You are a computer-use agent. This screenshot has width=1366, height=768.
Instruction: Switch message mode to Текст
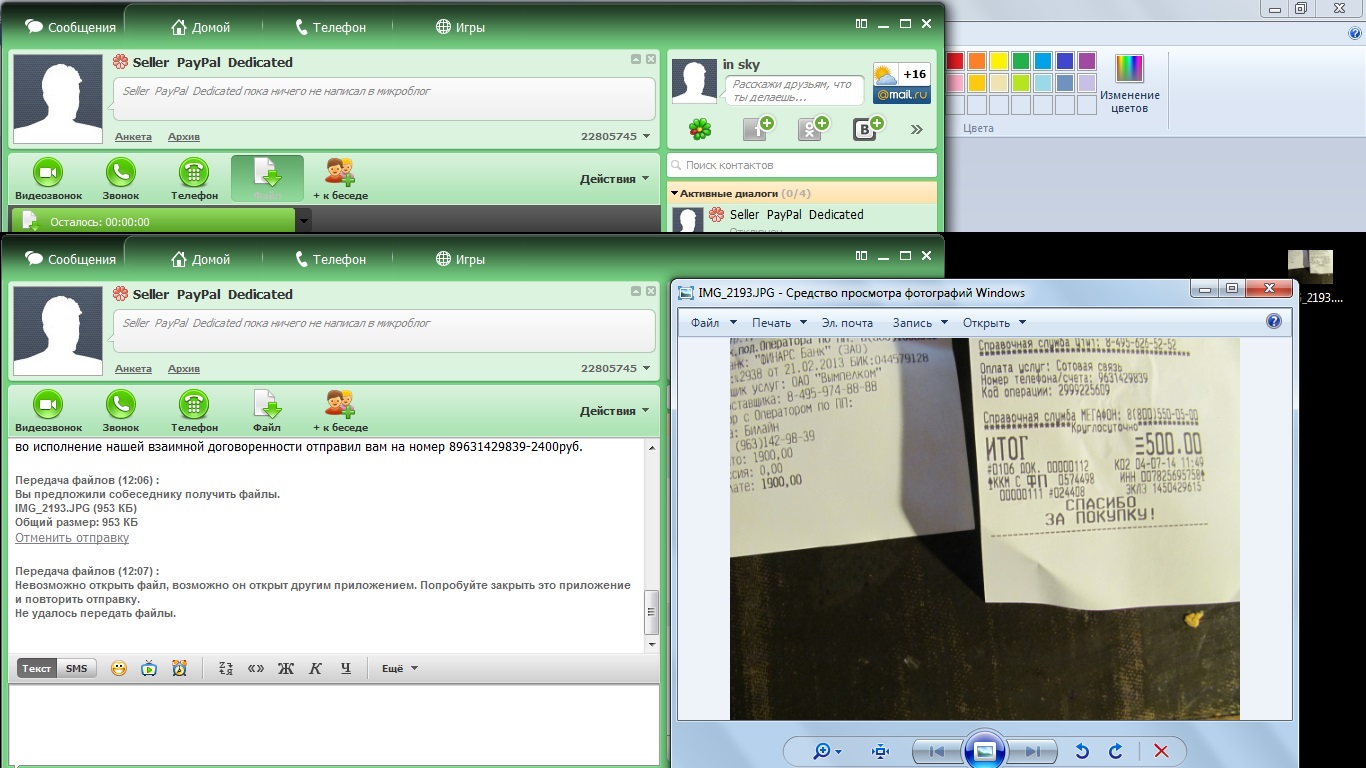click(37, 668)
